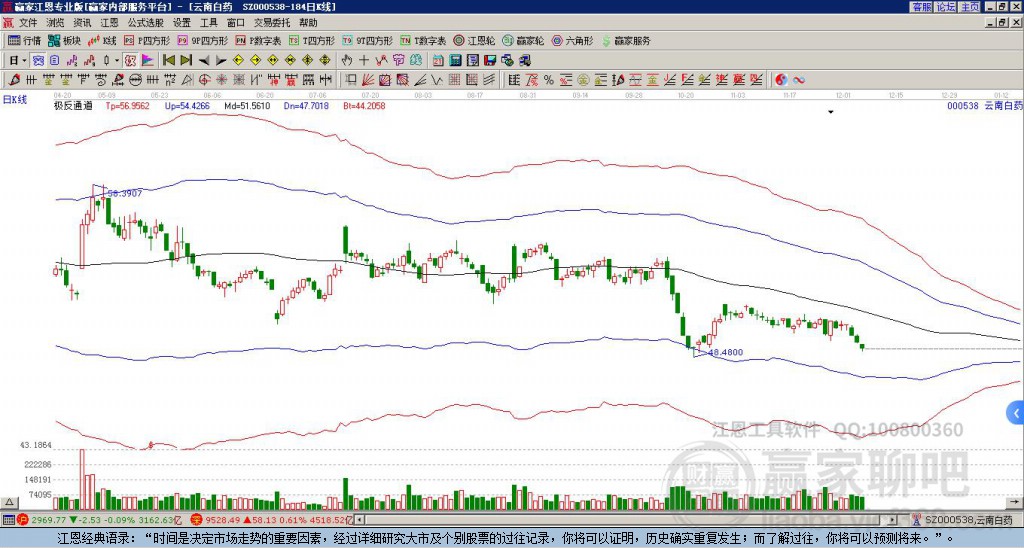Click the 000538 云南白药 stock label
Screen dimensions: 1024x548
[x=985, y=105]
